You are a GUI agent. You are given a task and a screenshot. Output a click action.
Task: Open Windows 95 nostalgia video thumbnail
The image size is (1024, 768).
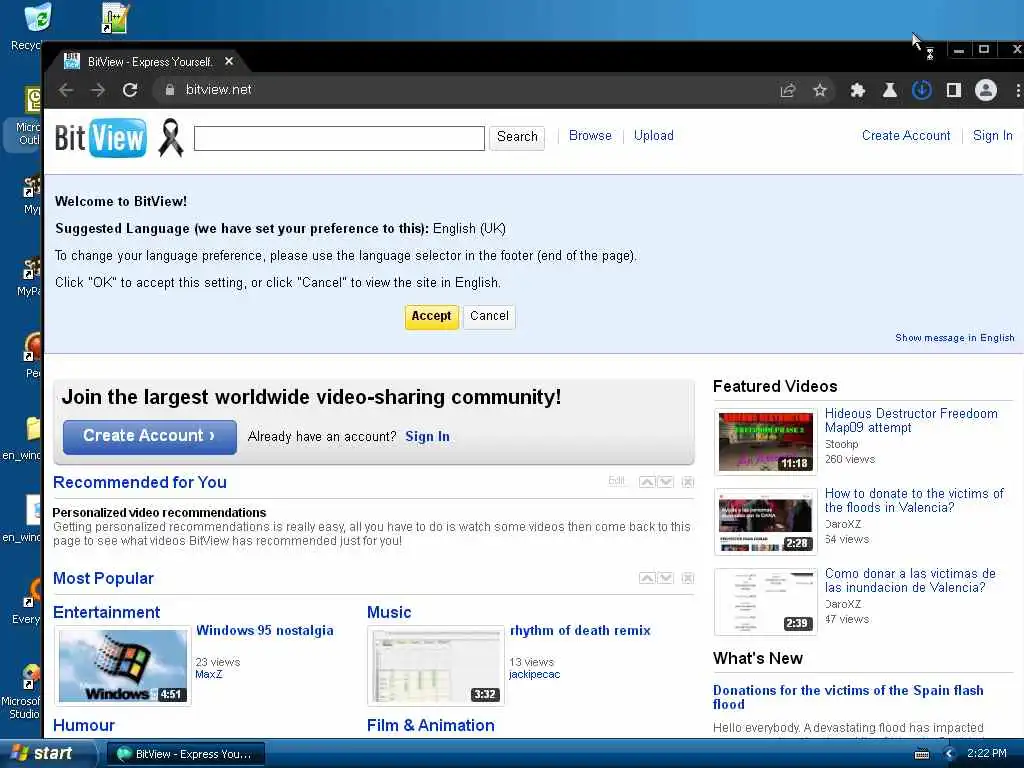click(123, 665)
